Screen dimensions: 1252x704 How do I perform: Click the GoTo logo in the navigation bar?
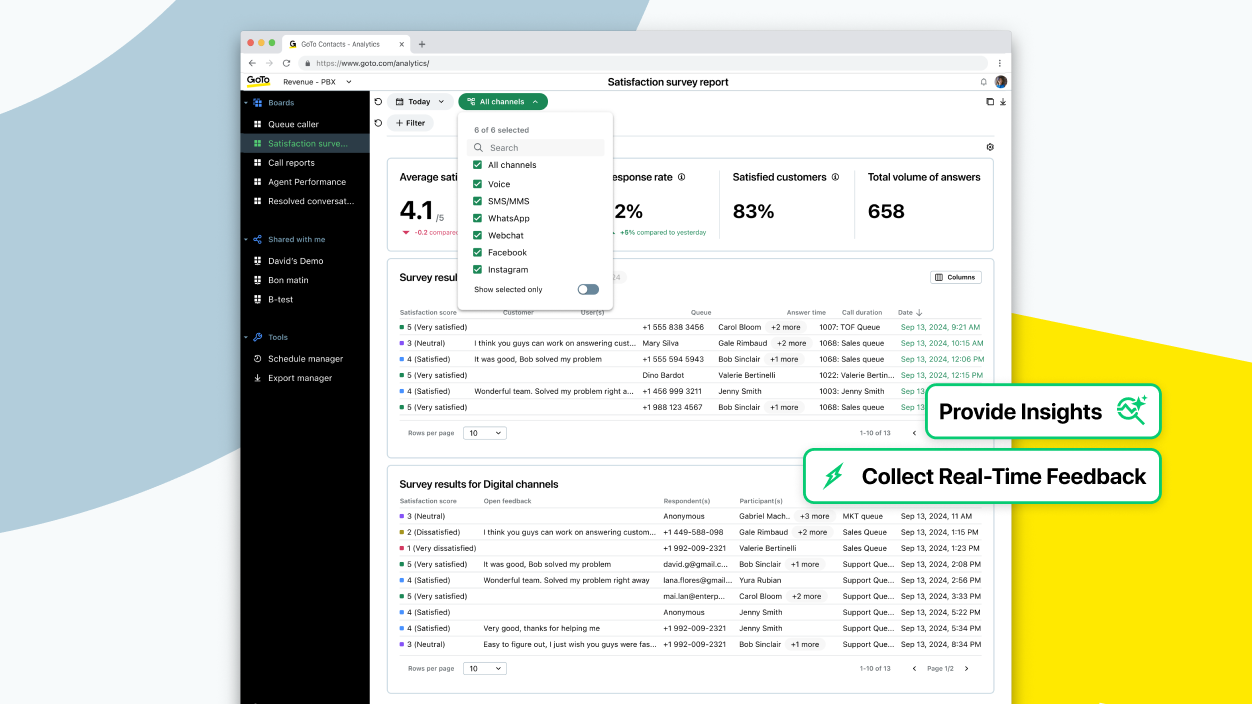pyautogui.click(x=257, y=81)
